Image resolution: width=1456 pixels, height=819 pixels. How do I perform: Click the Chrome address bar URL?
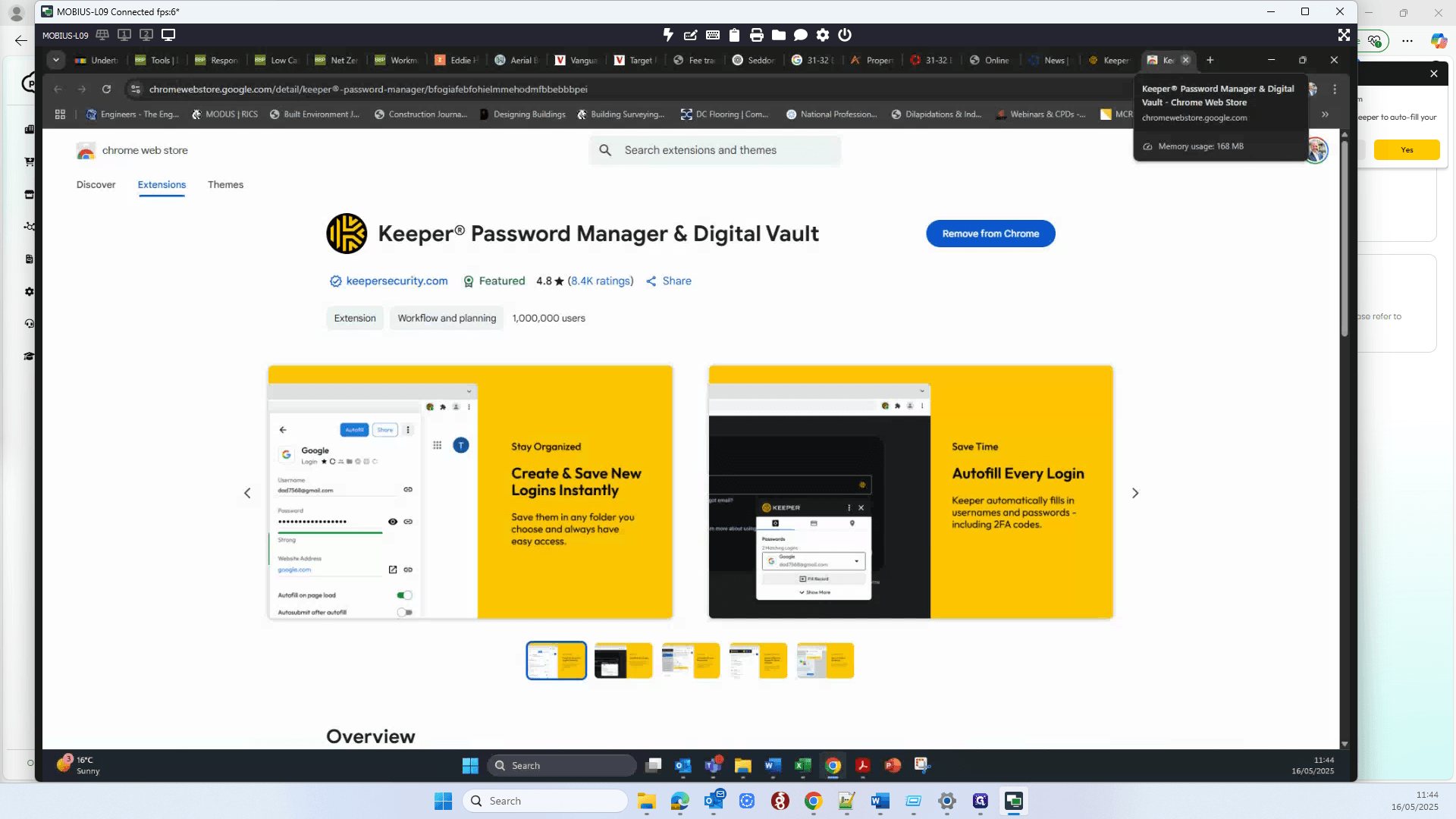pyautogui.click(x=368, y=89)
